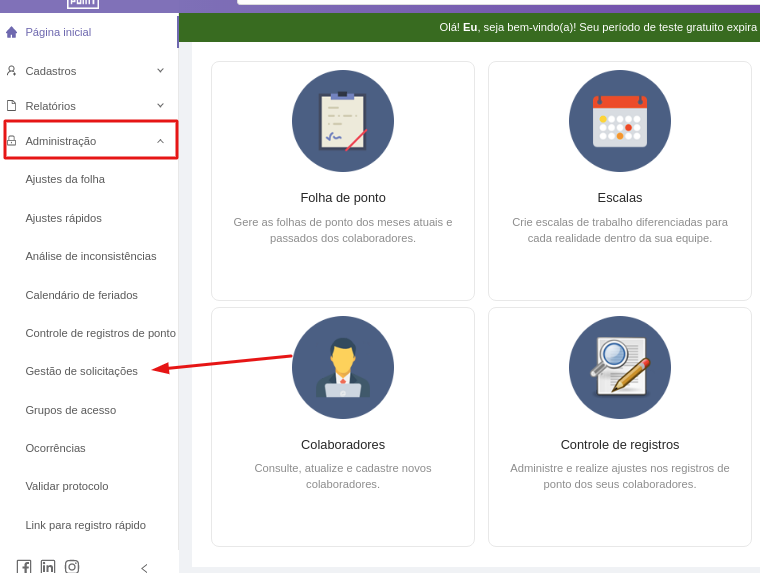Screen dimensions: 760x573
Task: Open the Instagram social link icon
Action: point(72,567)
